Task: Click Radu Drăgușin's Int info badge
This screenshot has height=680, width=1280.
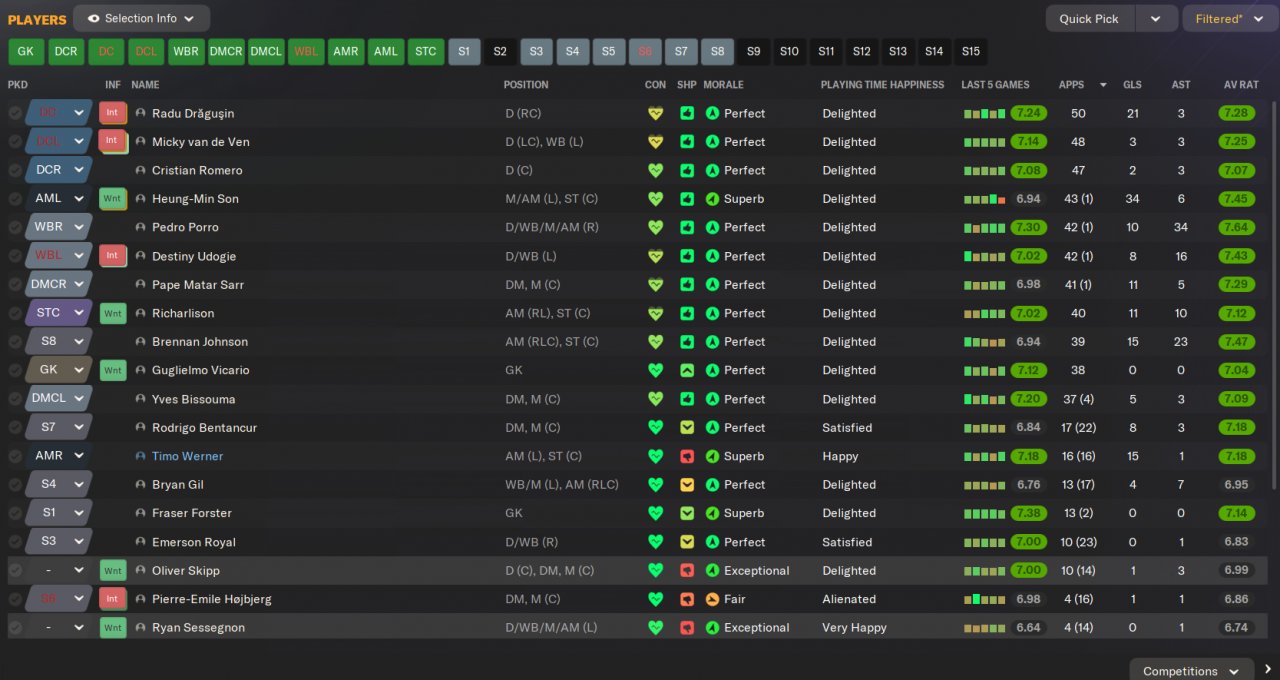Action: click(113, 113)
